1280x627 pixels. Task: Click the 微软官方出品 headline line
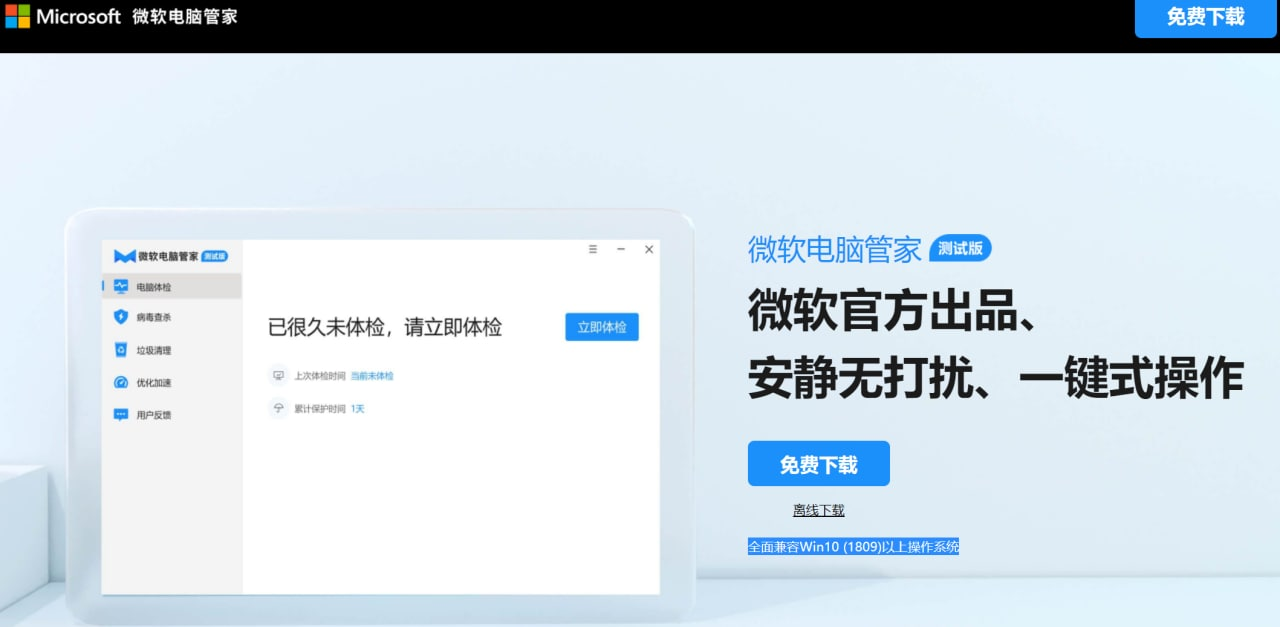click(x=897, y=311)
